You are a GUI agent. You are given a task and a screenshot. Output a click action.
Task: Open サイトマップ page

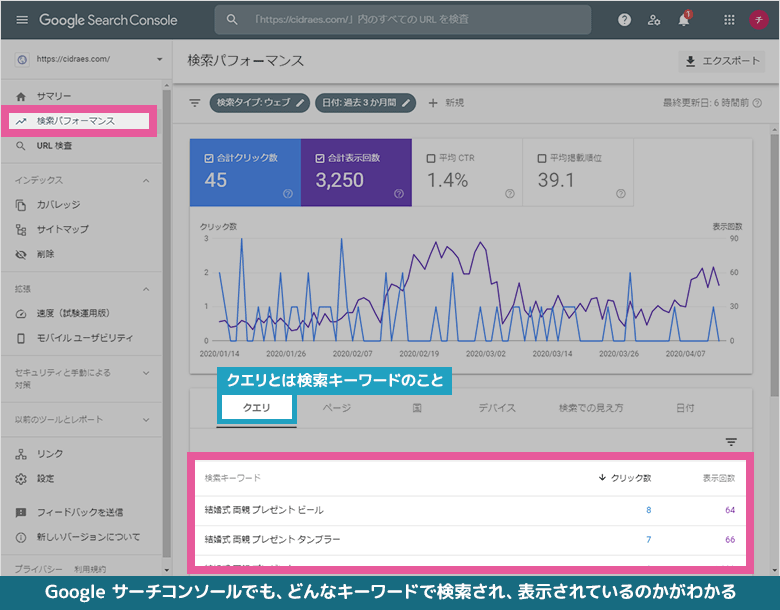pos(62,229)
